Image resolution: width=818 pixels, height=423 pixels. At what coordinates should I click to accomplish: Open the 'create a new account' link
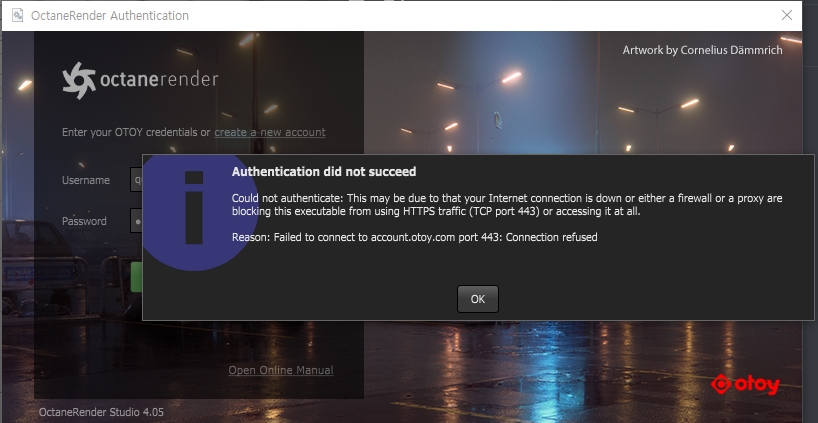pyautogui.click(x=270, y=132)
